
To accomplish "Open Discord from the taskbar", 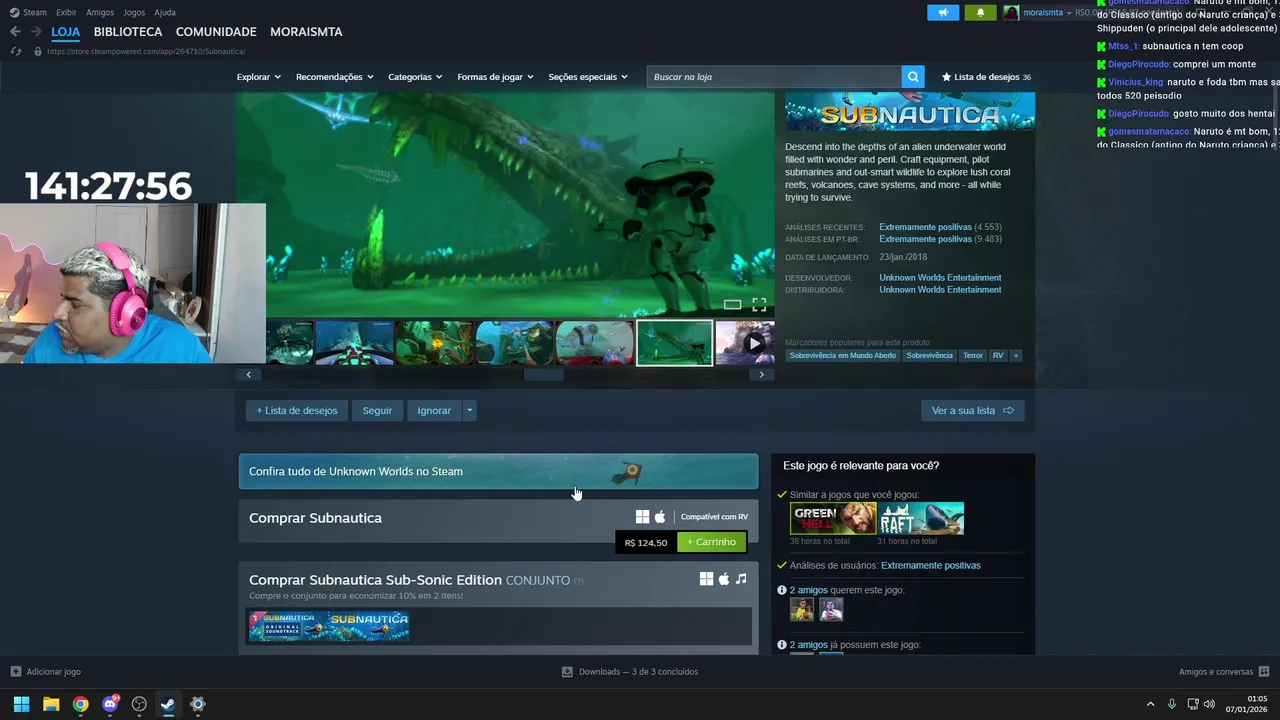I will [x=110, y=704].
